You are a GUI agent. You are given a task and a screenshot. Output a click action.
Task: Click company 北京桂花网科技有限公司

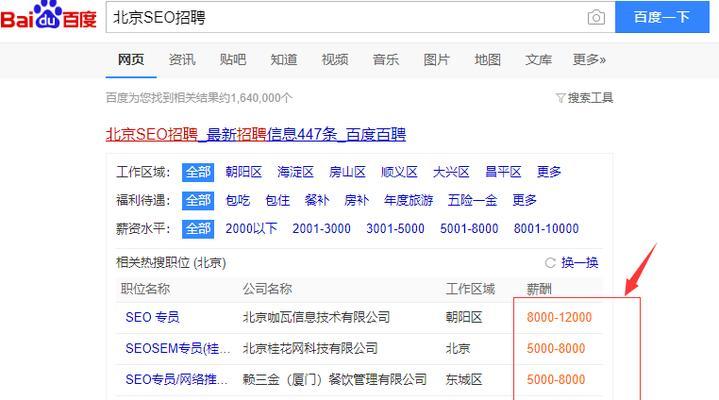pyautogui.click(x=310, y=349)
